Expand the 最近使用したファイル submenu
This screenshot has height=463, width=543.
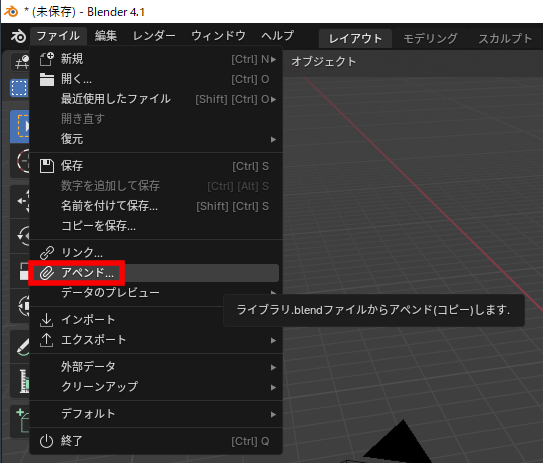[156, 99]
